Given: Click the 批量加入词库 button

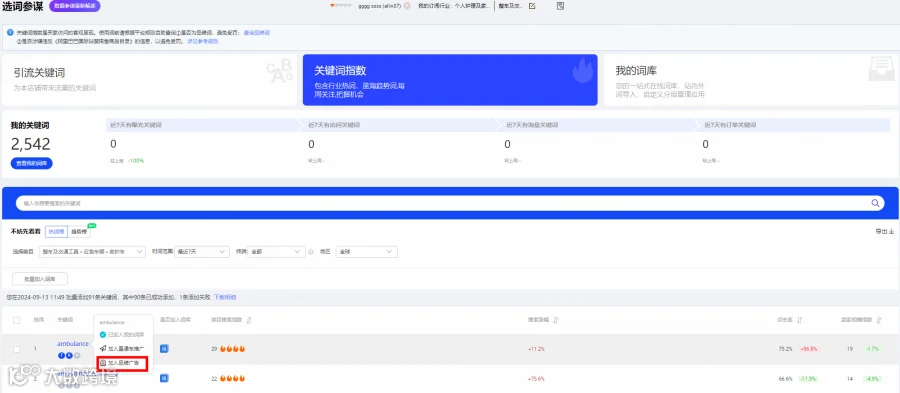Looking at the screenshot, I should tap(40, 279).
